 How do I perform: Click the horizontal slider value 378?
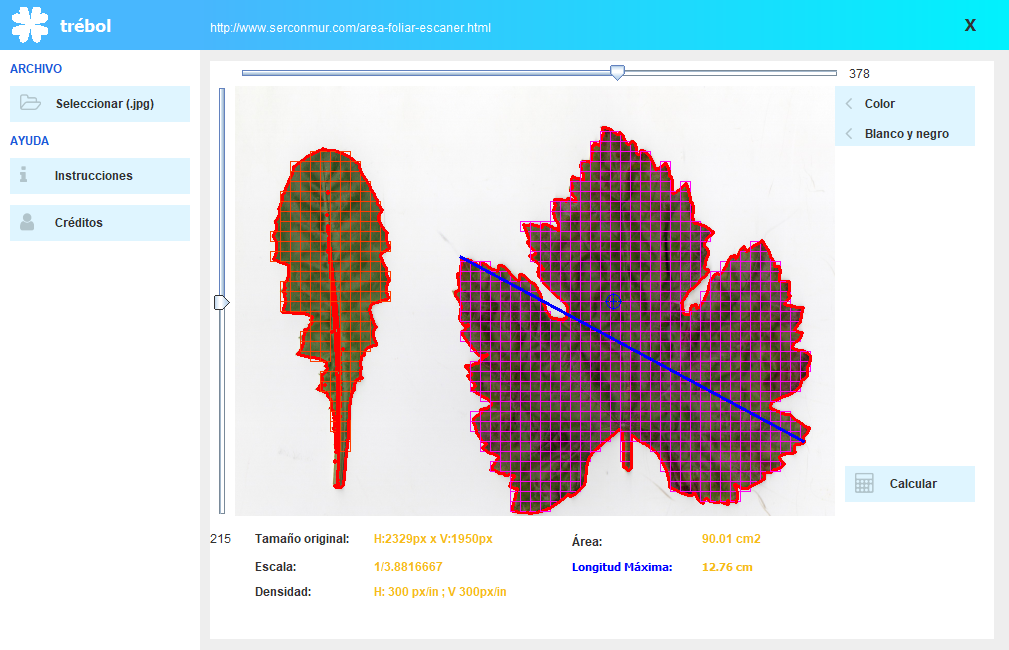(x=859, y=73)
